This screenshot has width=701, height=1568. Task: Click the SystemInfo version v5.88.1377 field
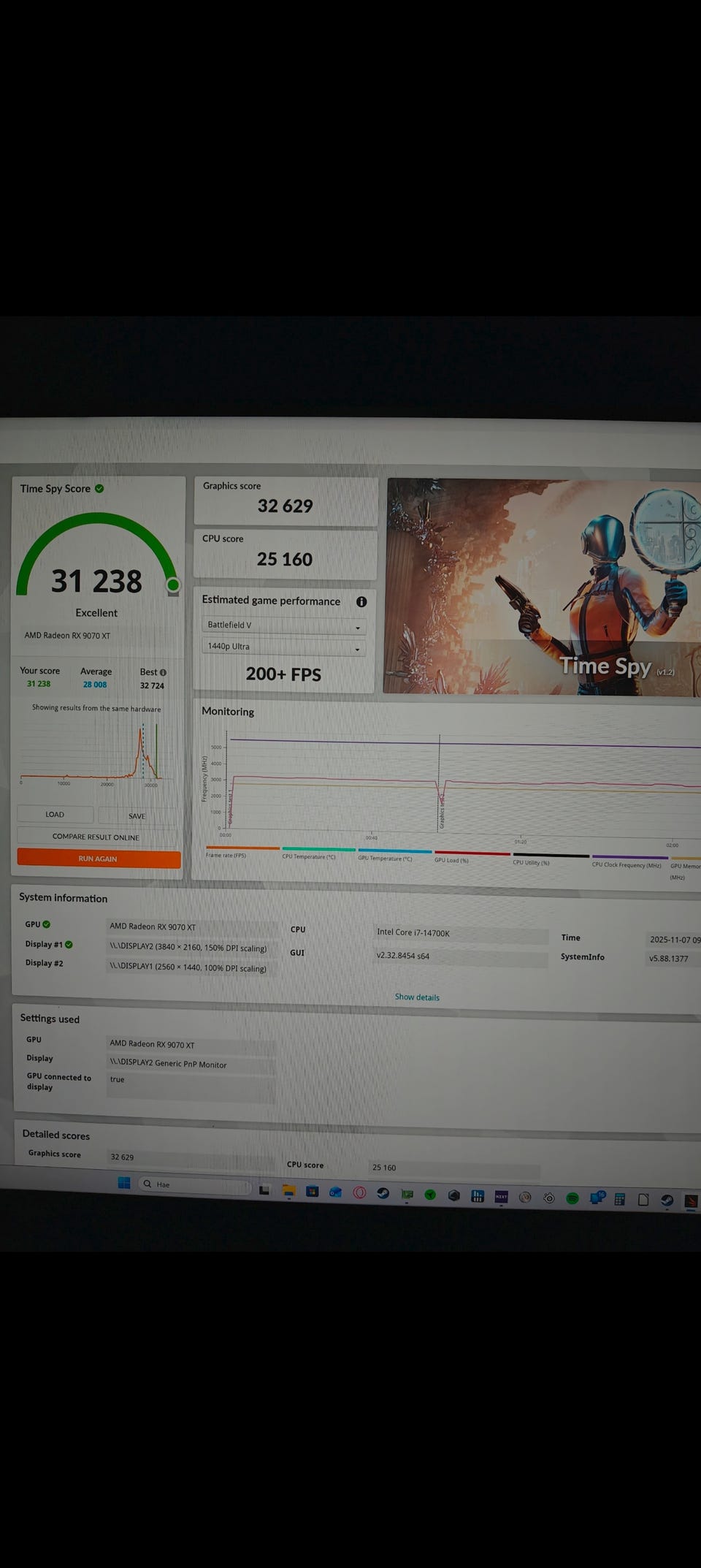tap(673, 959)
